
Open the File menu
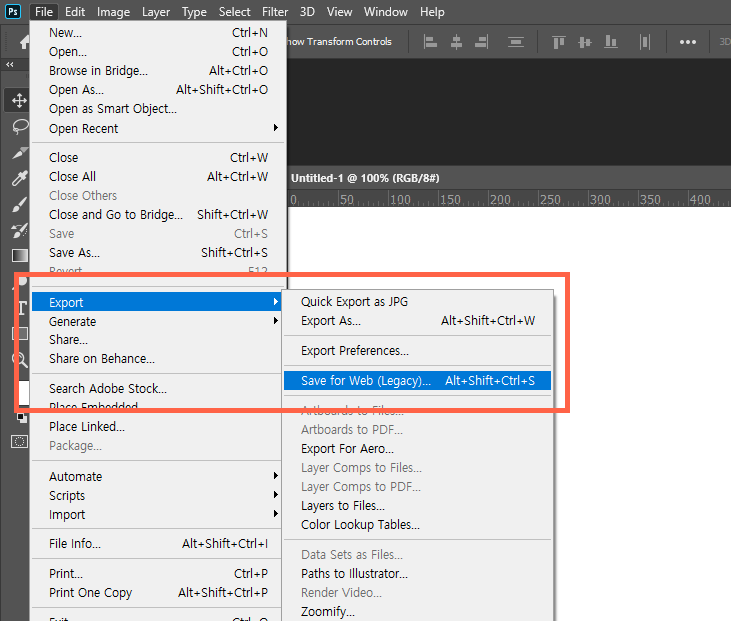pyautogui.click(x=44, y=12)
